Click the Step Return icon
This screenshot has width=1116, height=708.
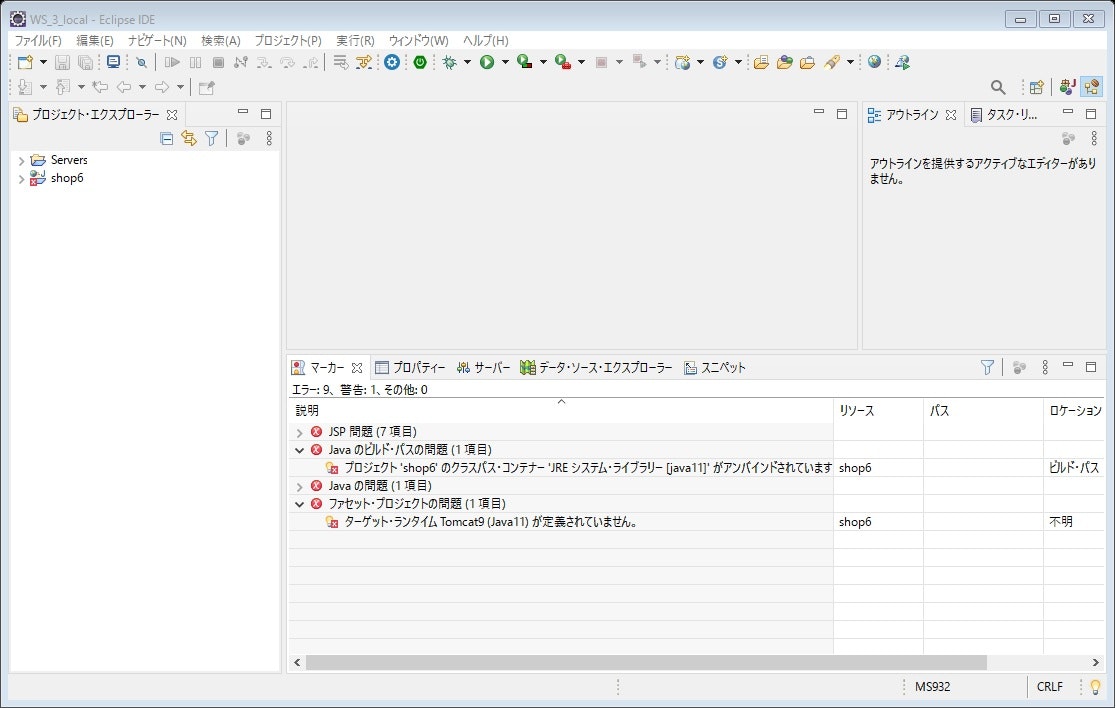pos(310,63)
